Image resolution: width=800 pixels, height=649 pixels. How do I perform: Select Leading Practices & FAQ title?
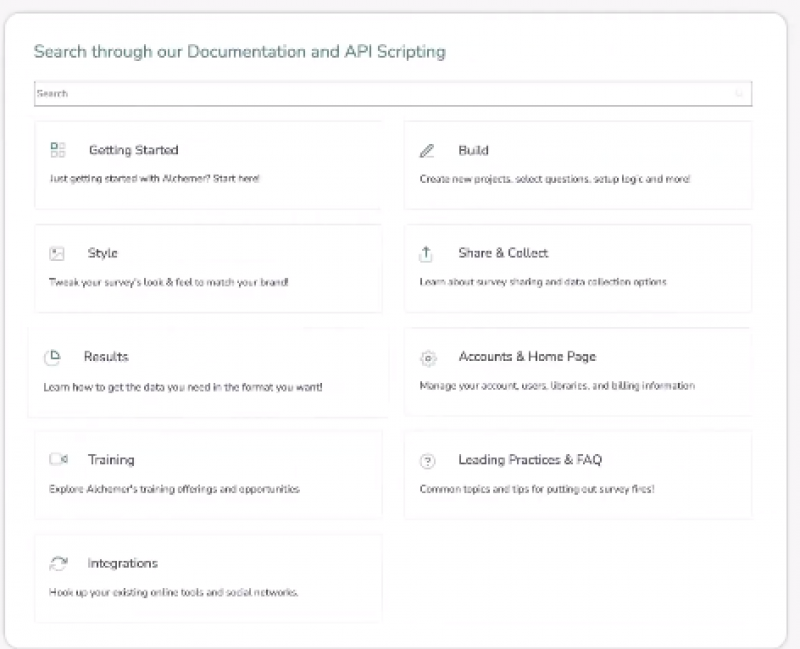[x=530, y=460]
